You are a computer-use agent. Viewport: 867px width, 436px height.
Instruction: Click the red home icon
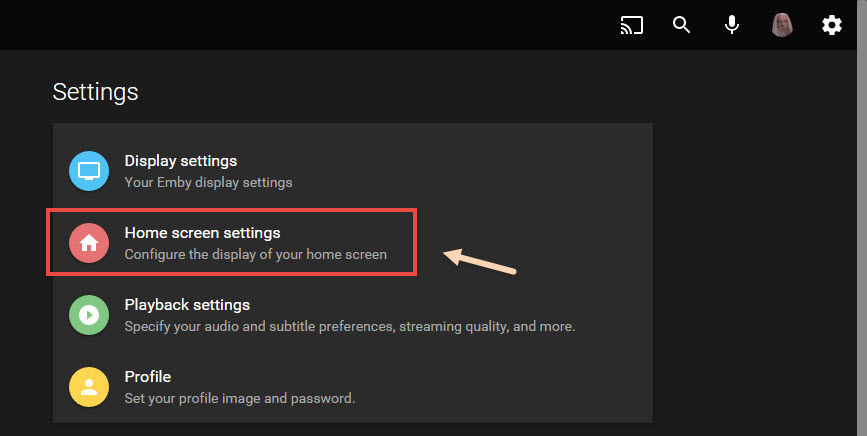[89, 243]
